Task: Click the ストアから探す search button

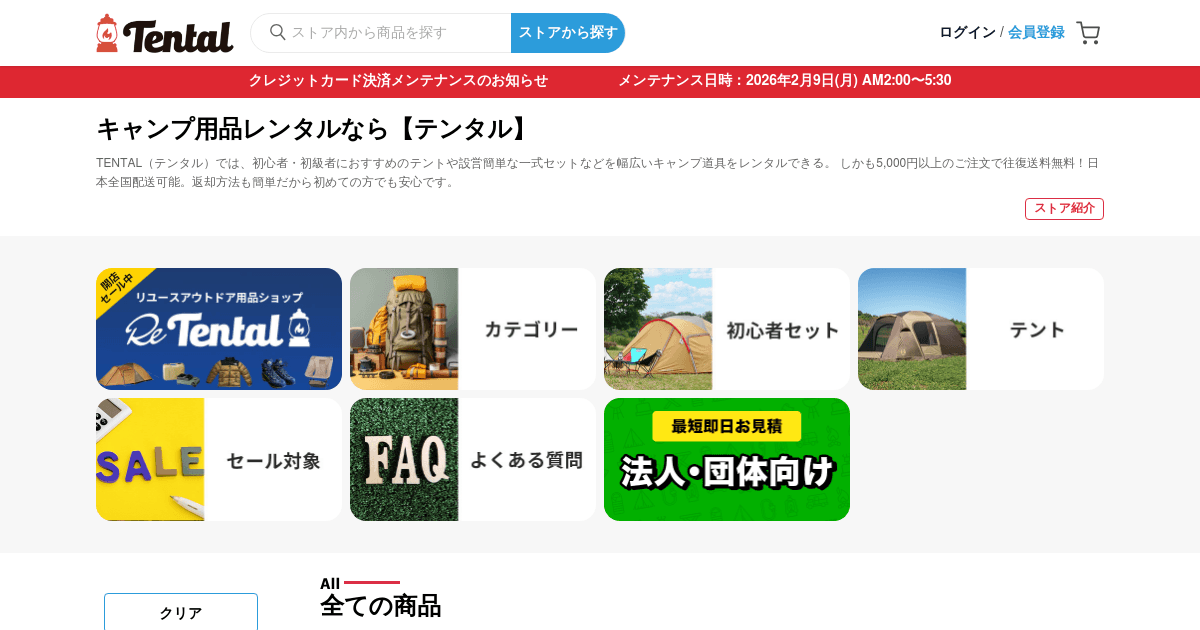Action: (x=568, y=33)
